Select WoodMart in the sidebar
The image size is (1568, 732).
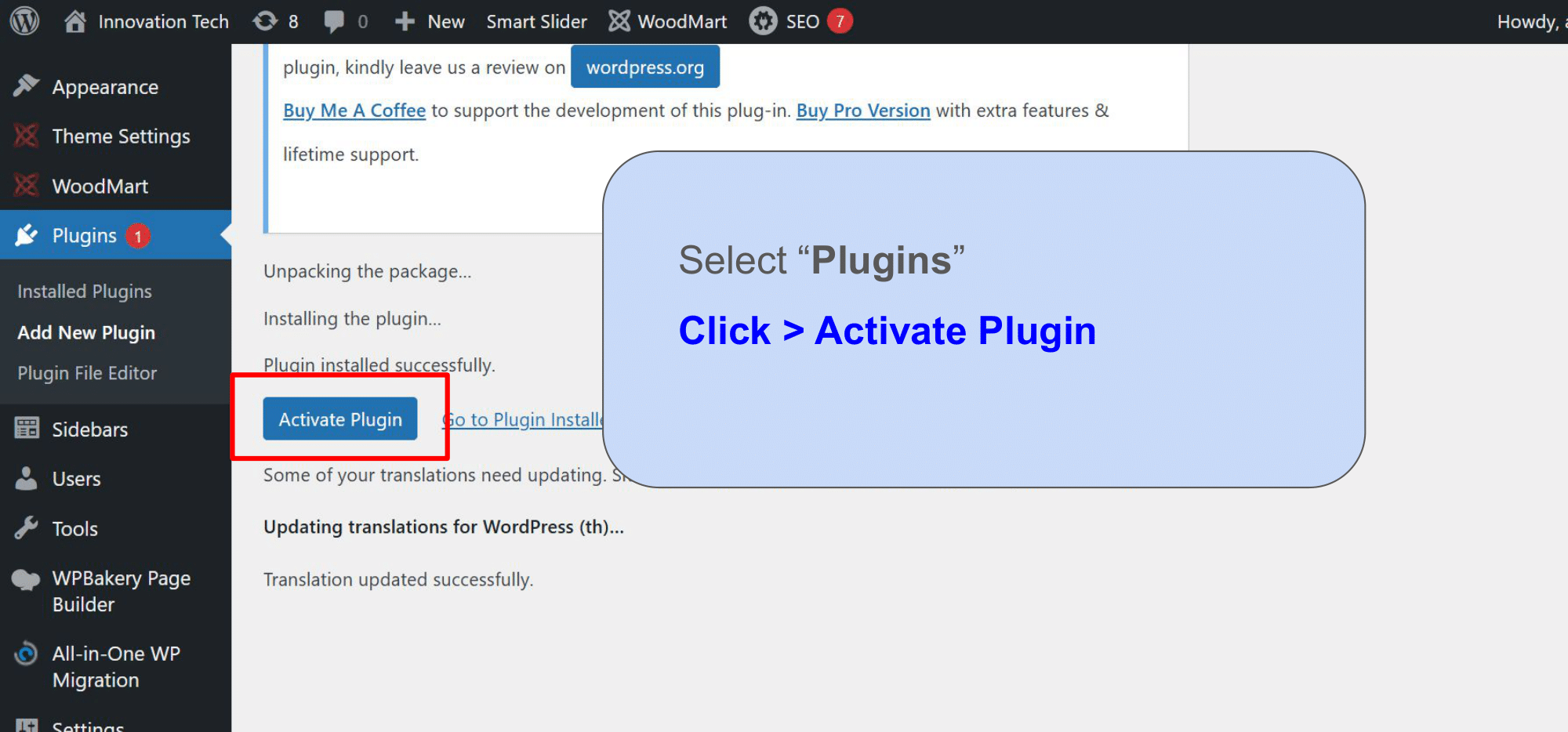click(100, 187)
